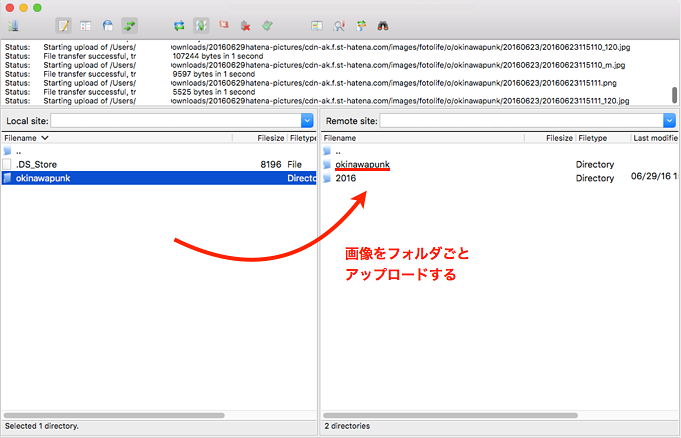Screen dimensions: 681x438
Task: Click the remote pane horizontal scrollbar
Action: click(x=450, y=415)
